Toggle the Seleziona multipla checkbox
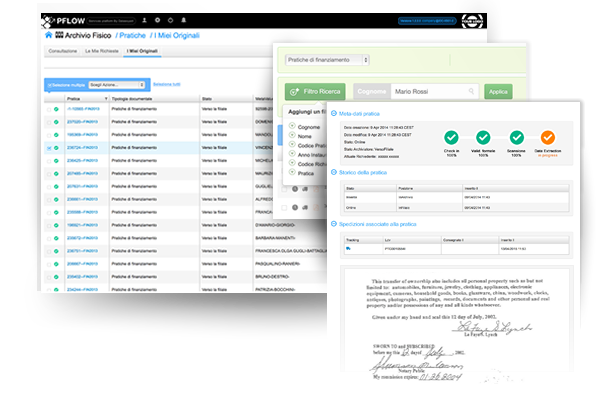610x404 pixels. [49, 86]
